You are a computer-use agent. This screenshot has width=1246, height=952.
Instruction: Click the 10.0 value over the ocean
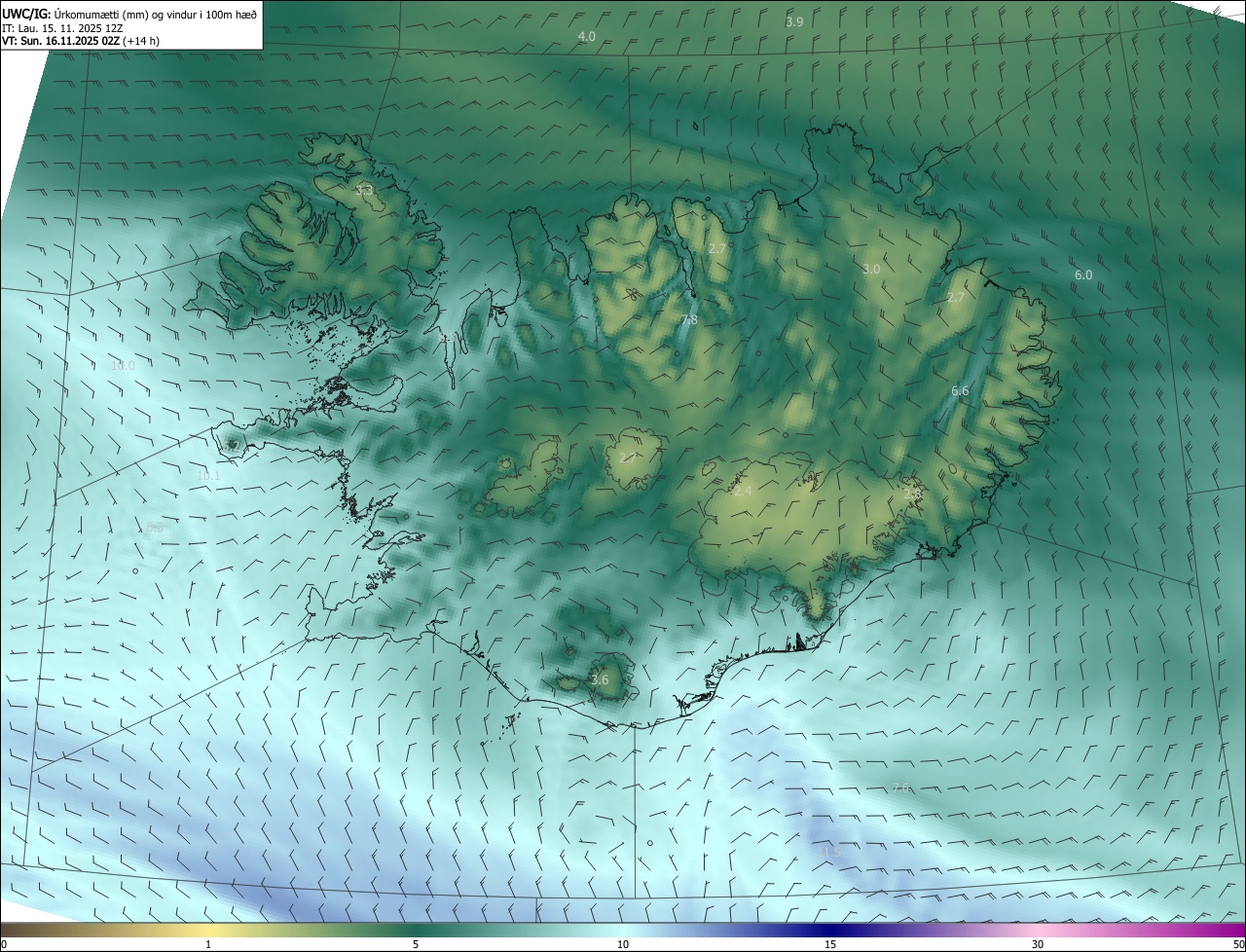pos(123,366)
